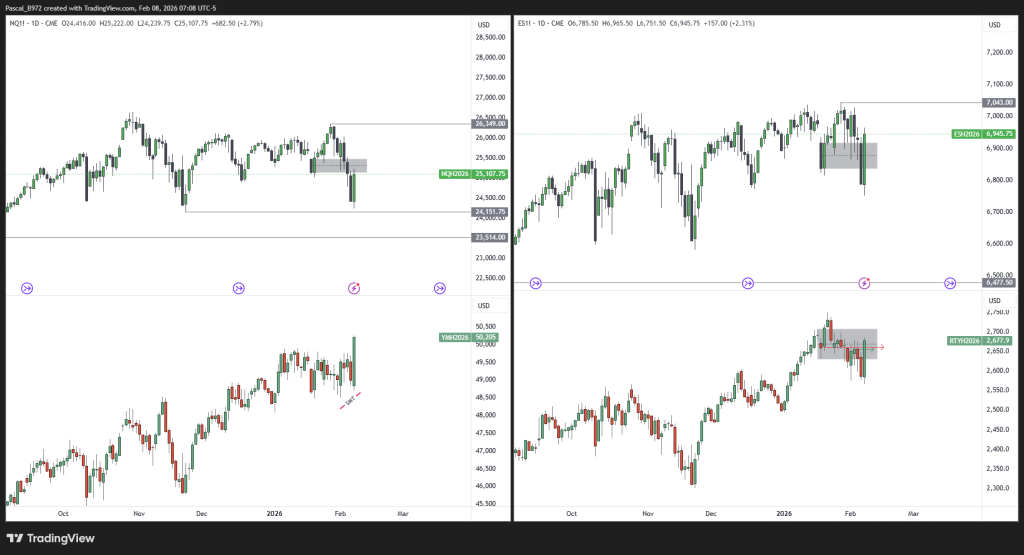Open USD currency dropdown on ES1! chart
This screenshot has width=1024, height=555.
[994, 24]
